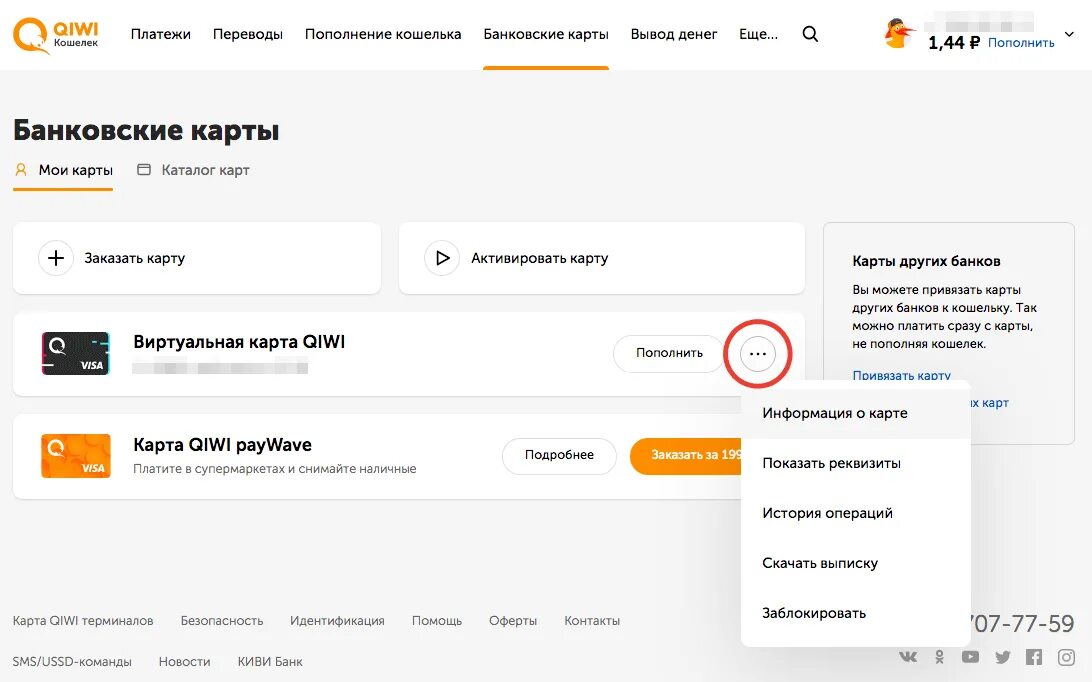The height and width of the screenshot is (682, 1092).
Task: Open the YouTube icon in footer
Action: [970, 657]
